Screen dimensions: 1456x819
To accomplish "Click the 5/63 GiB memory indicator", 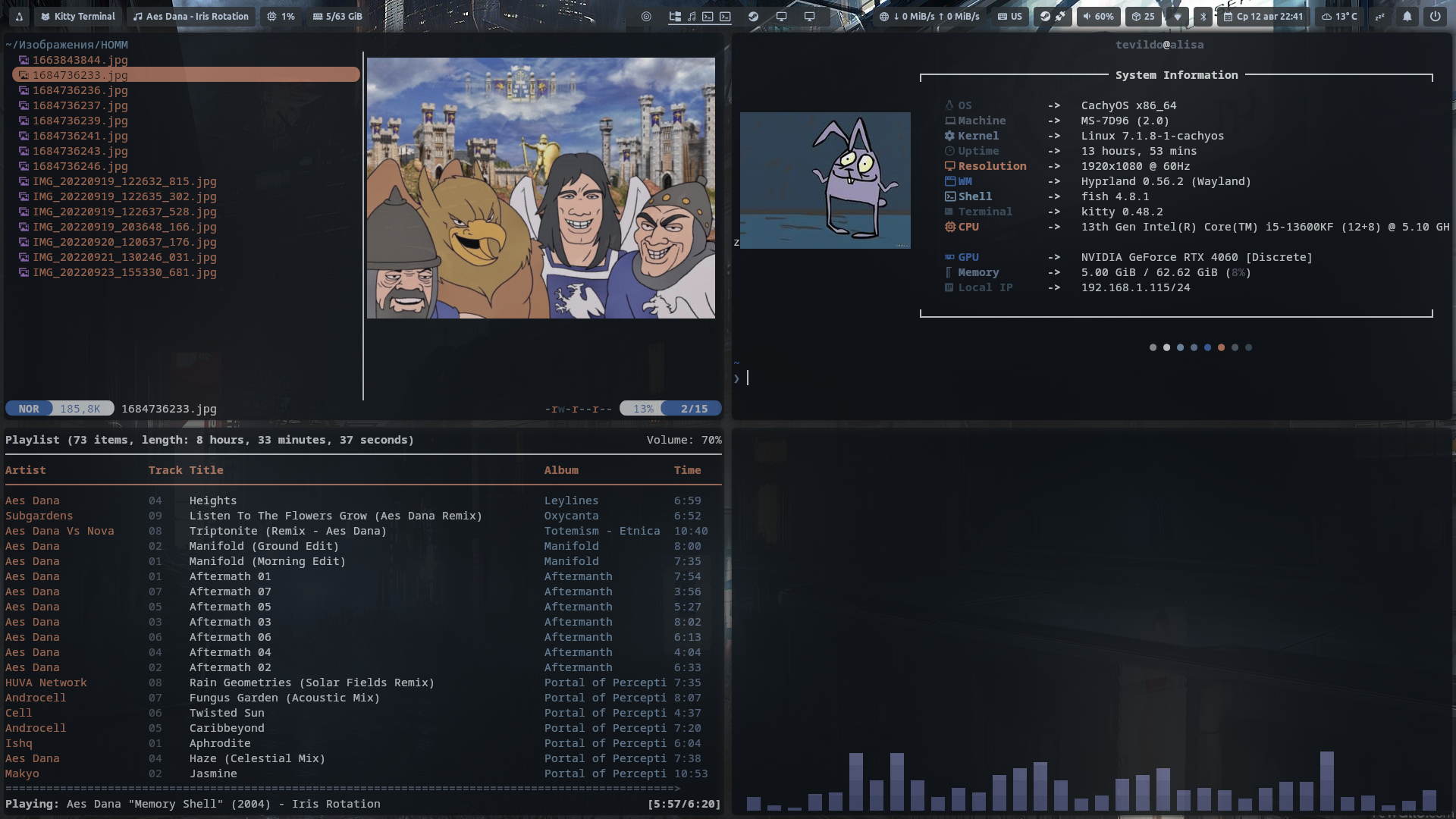I will click(x=337, y=16).
